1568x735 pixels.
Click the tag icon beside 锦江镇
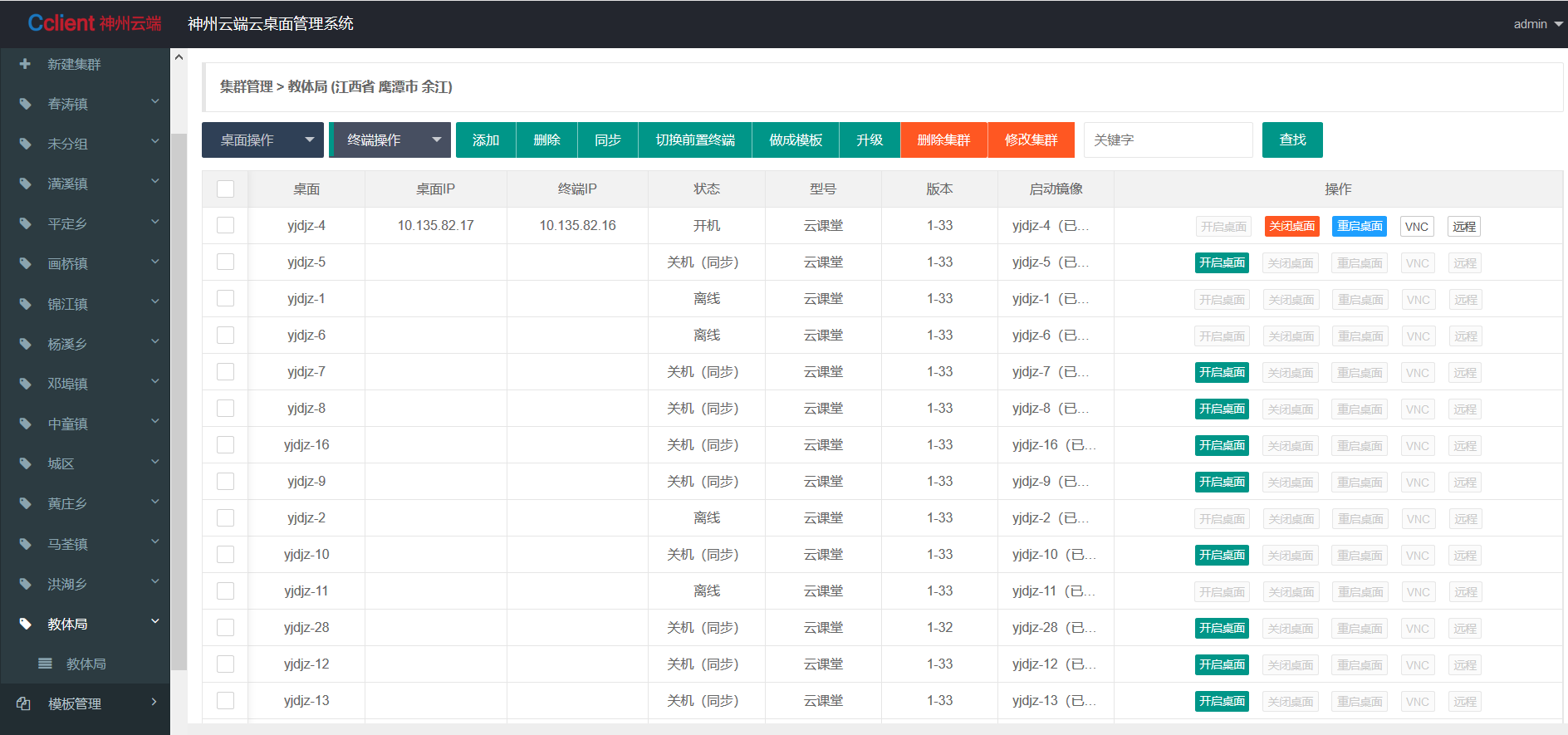pos(25,304)
